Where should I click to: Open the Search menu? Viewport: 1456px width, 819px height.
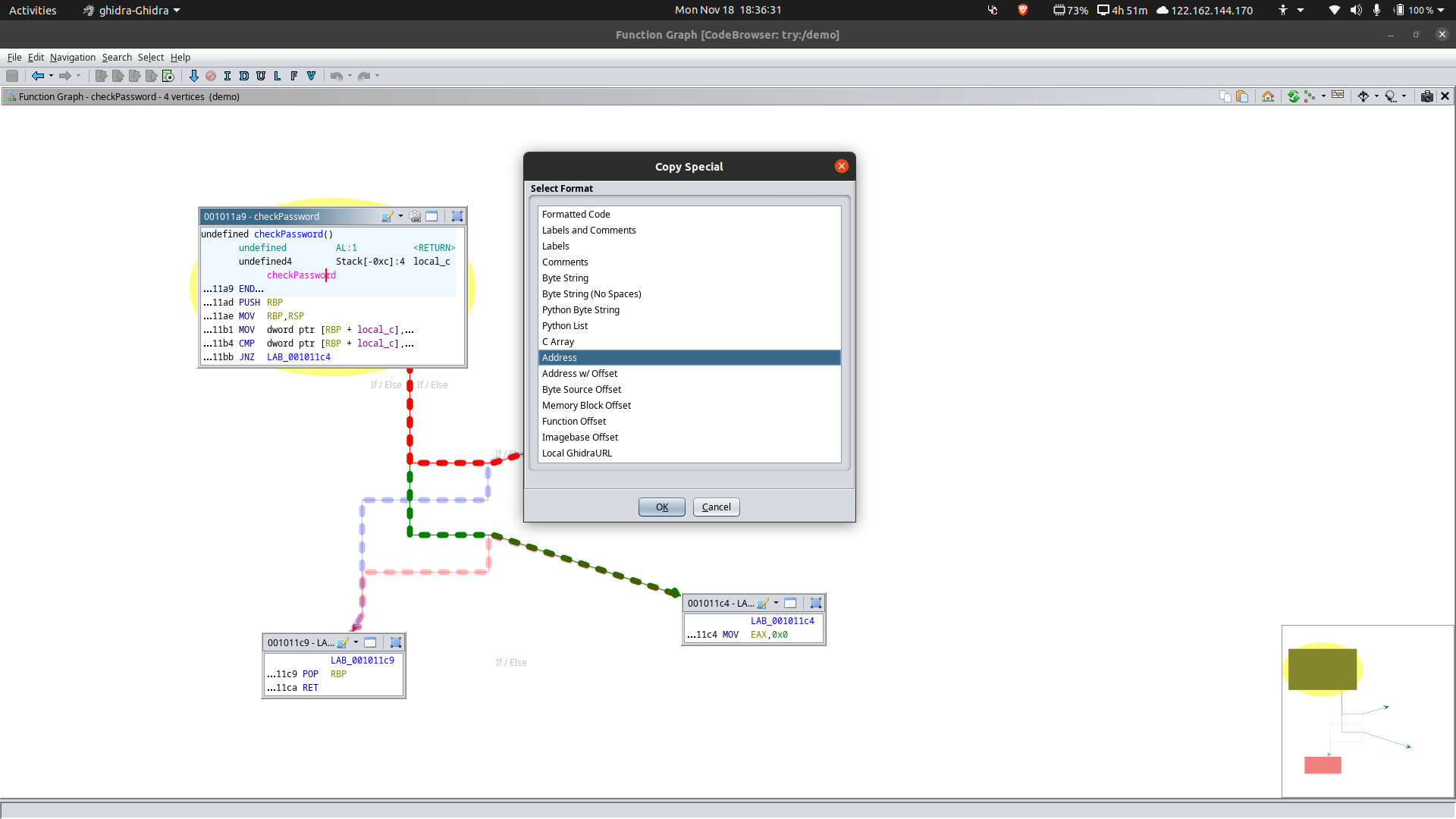pos(117,58)
